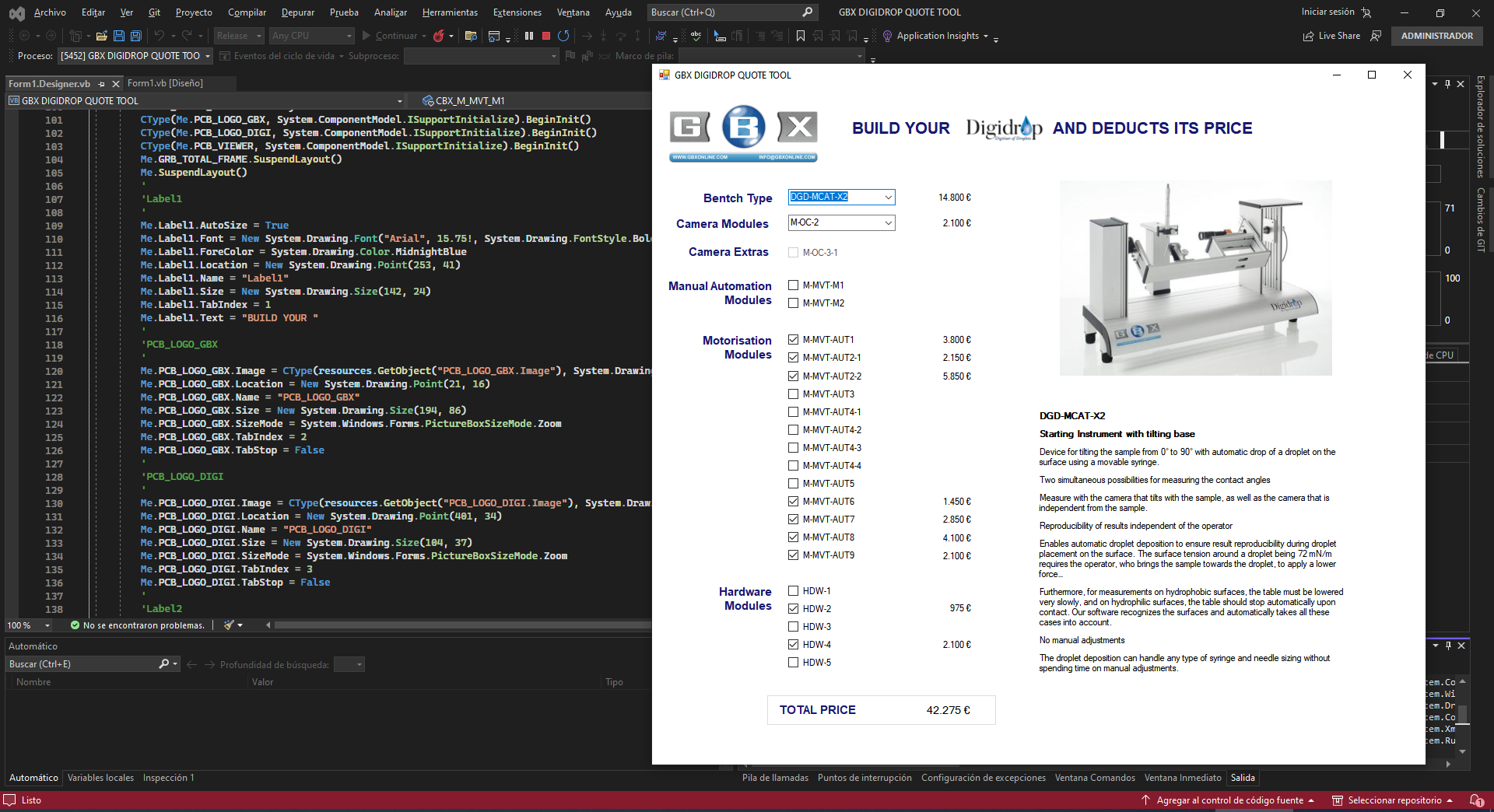Open the Depurar menu
Screen dimensions: 1494x812
tap(297, 12)
